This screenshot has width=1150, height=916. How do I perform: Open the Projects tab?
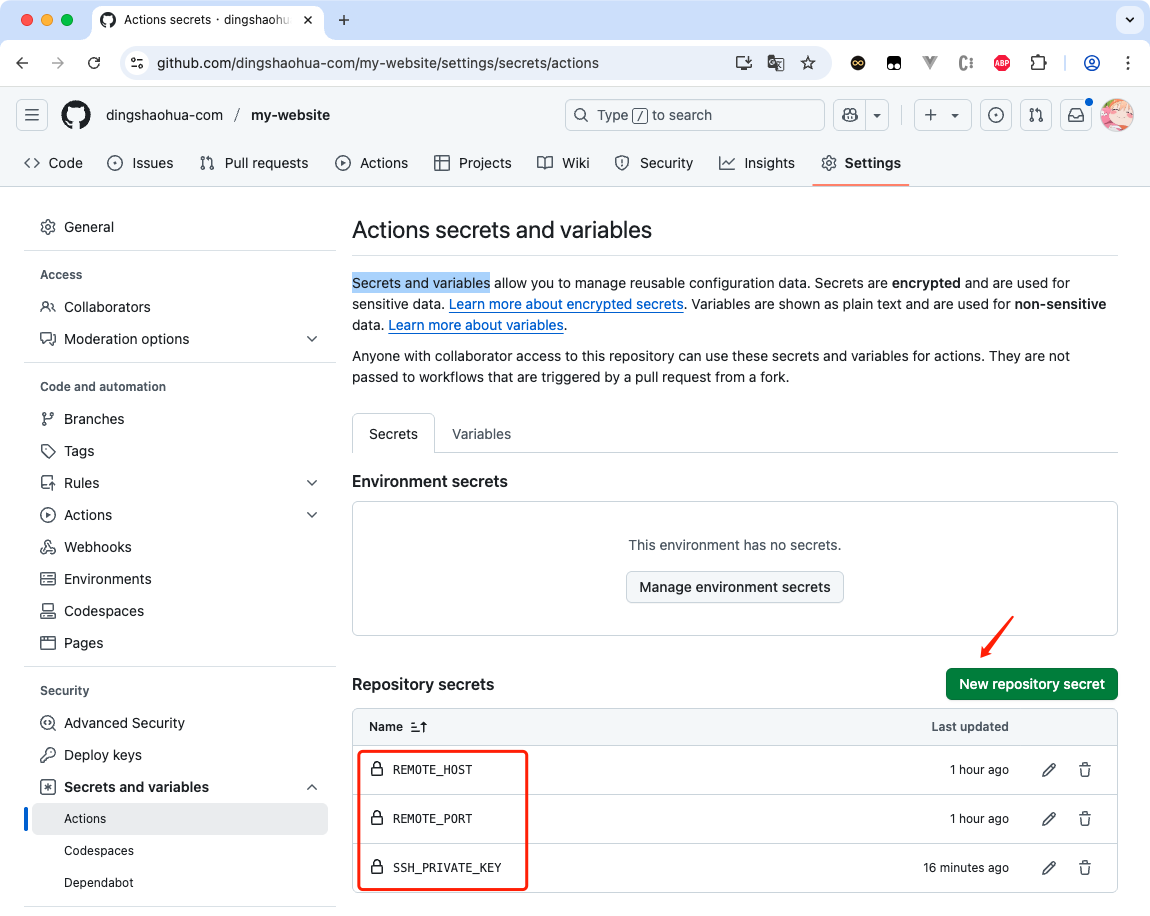click(472, 163)
